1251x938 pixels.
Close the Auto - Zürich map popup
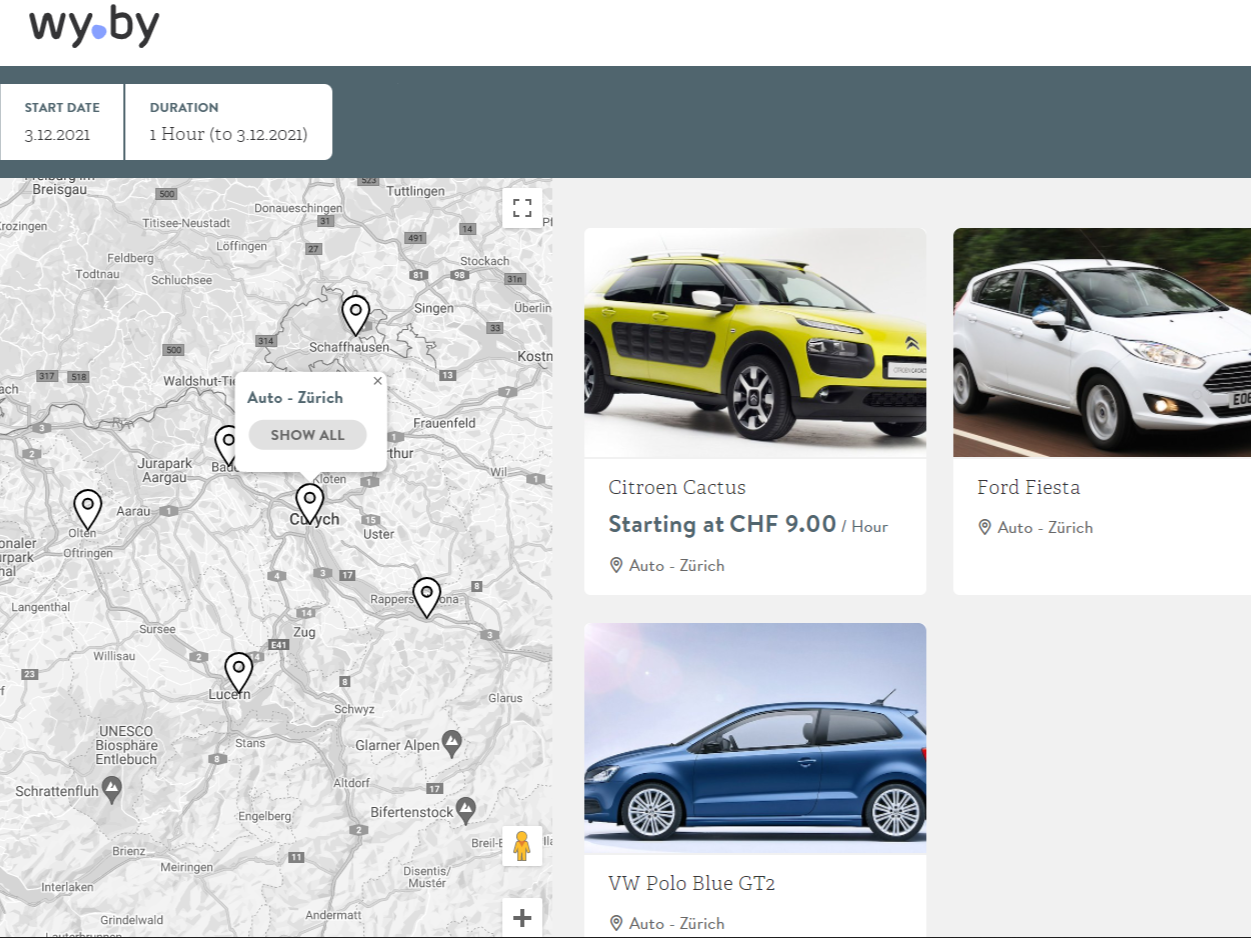pyautogui.click(x=377, y=380)
